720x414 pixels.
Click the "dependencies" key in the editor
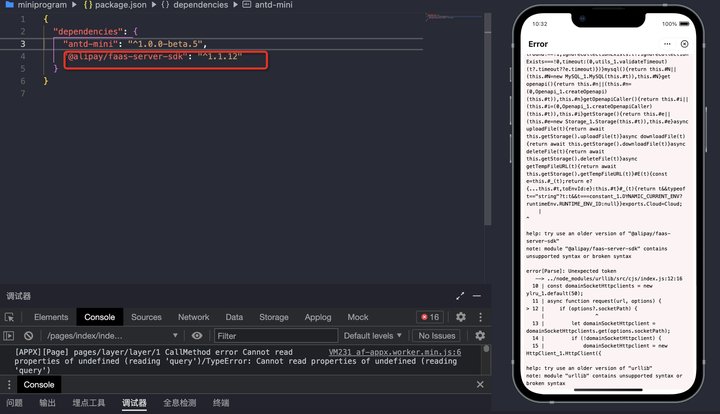point(87,31)
